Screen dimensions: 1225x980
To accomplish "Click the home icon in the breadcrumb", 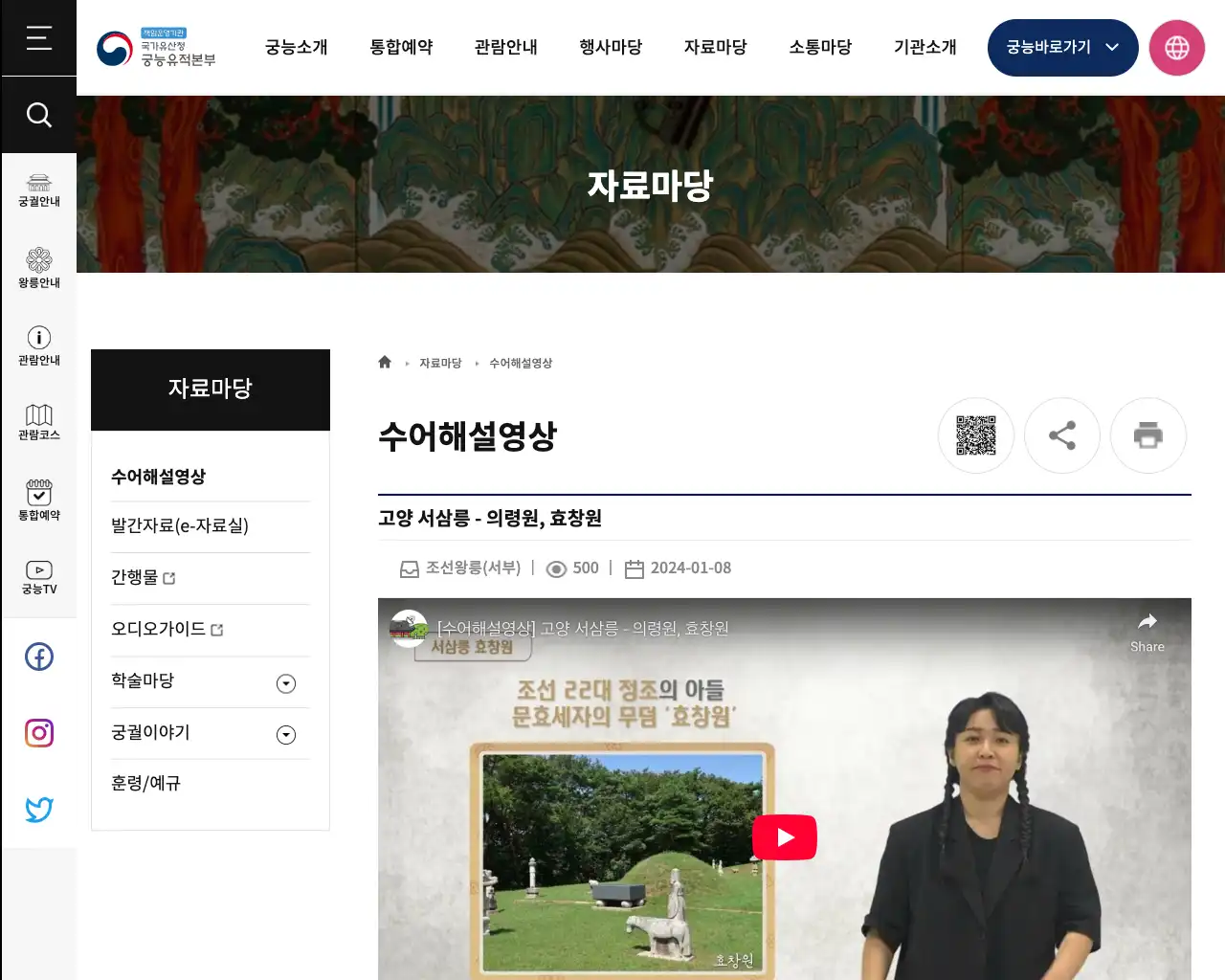I will pos(385,362).
